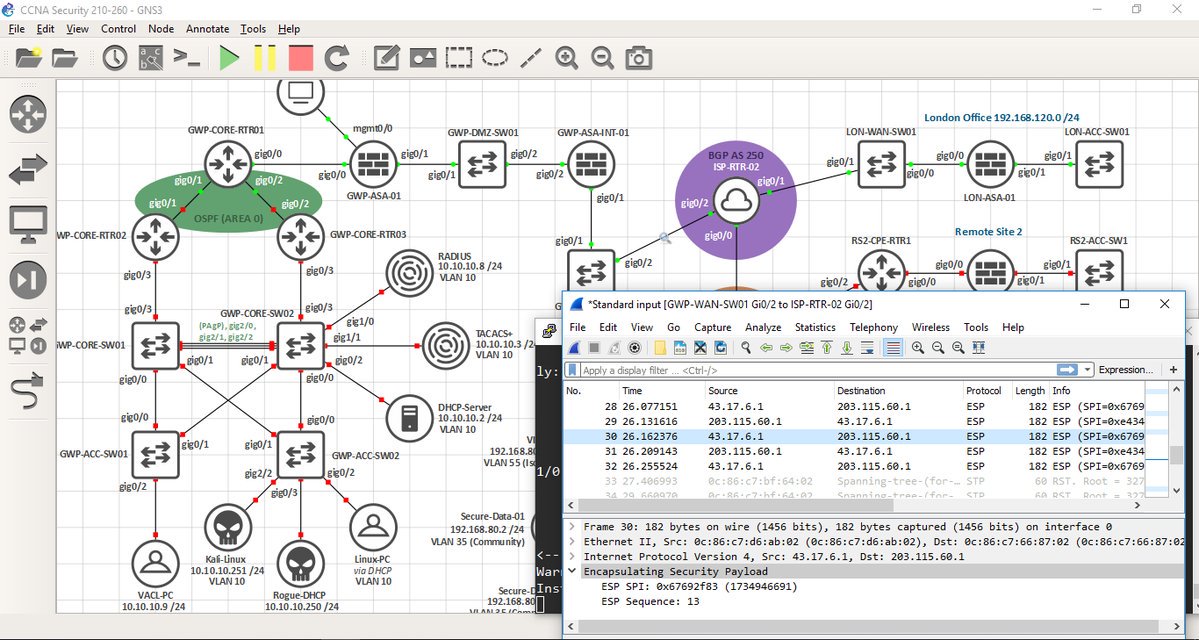Expand the Encapsulating Security Payload detail row
This screenshot has width=1199, height=640.
572,571
